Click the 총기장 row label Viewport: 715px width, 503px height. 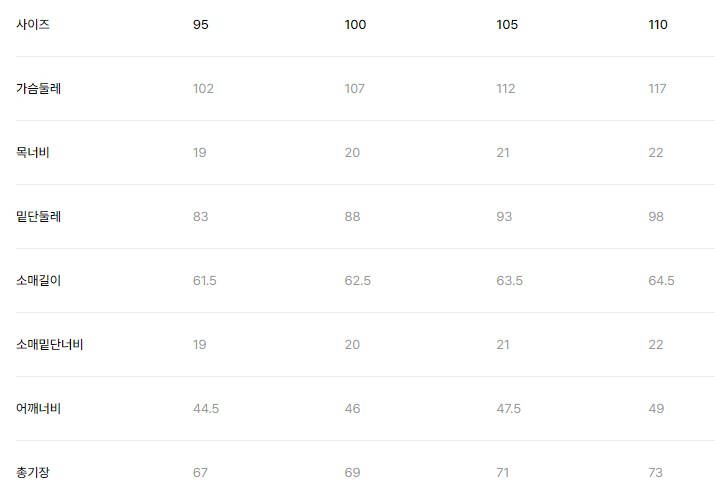click(x=33, y=473)
